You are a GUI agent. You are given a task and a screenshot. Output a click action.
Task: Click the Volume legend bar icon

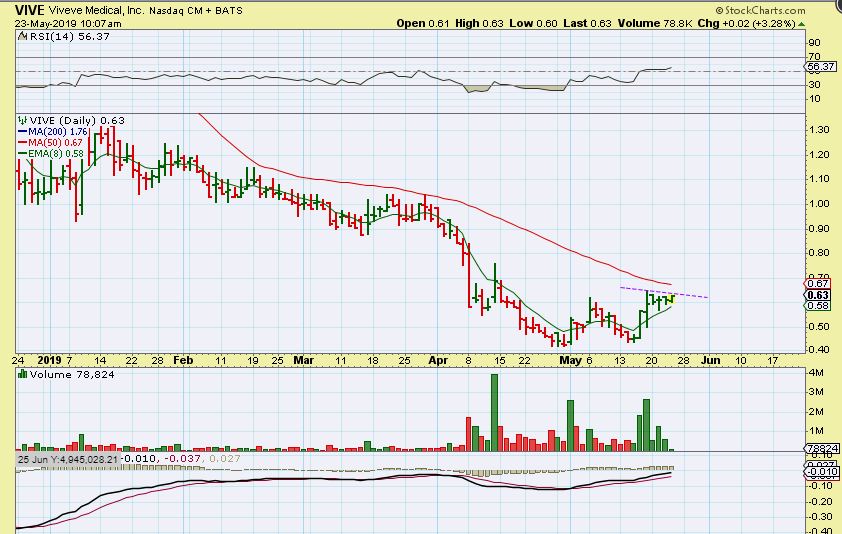click(23, 374)
